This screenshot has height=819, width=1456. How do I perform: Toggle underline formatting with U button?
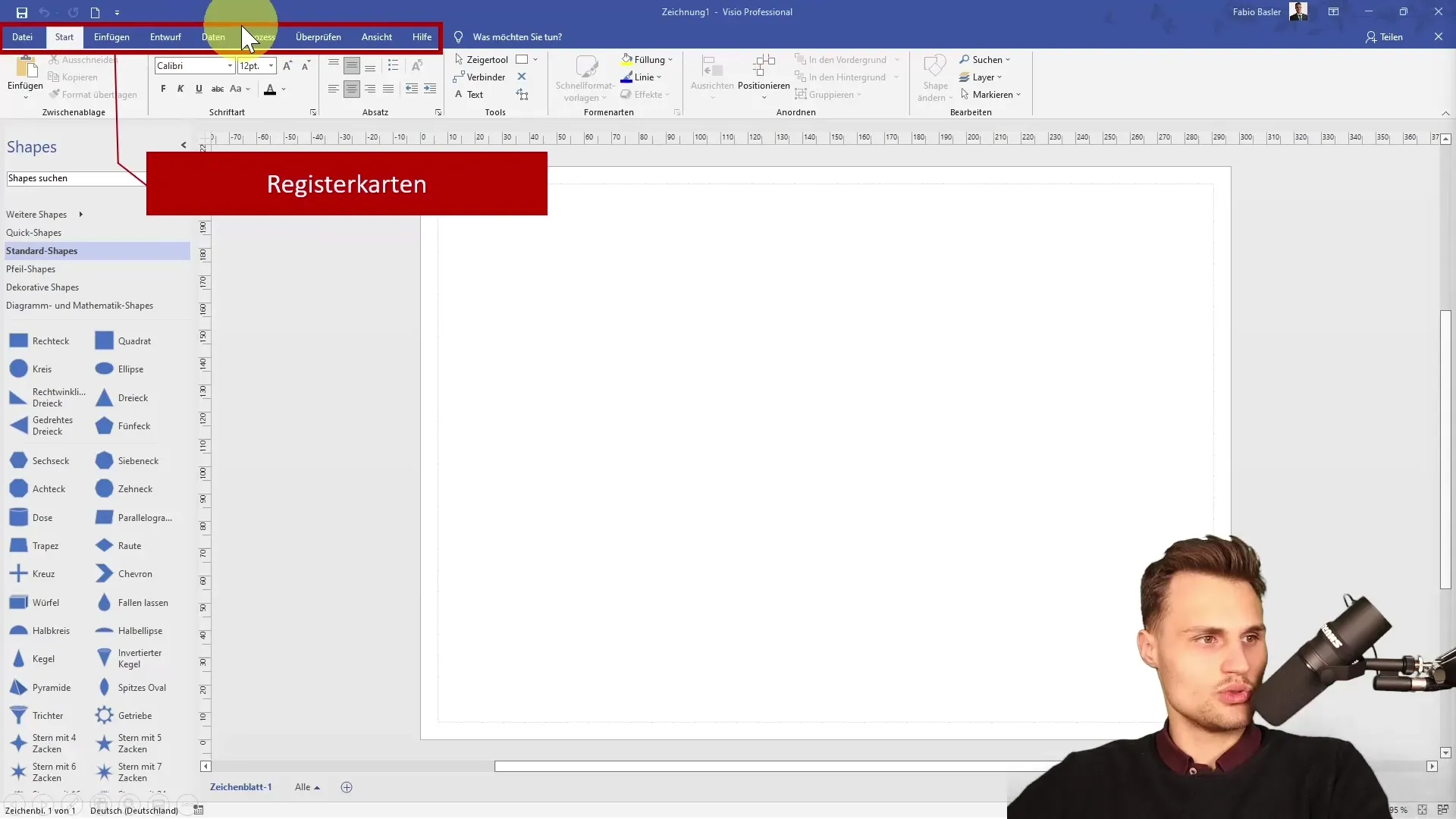199,89
